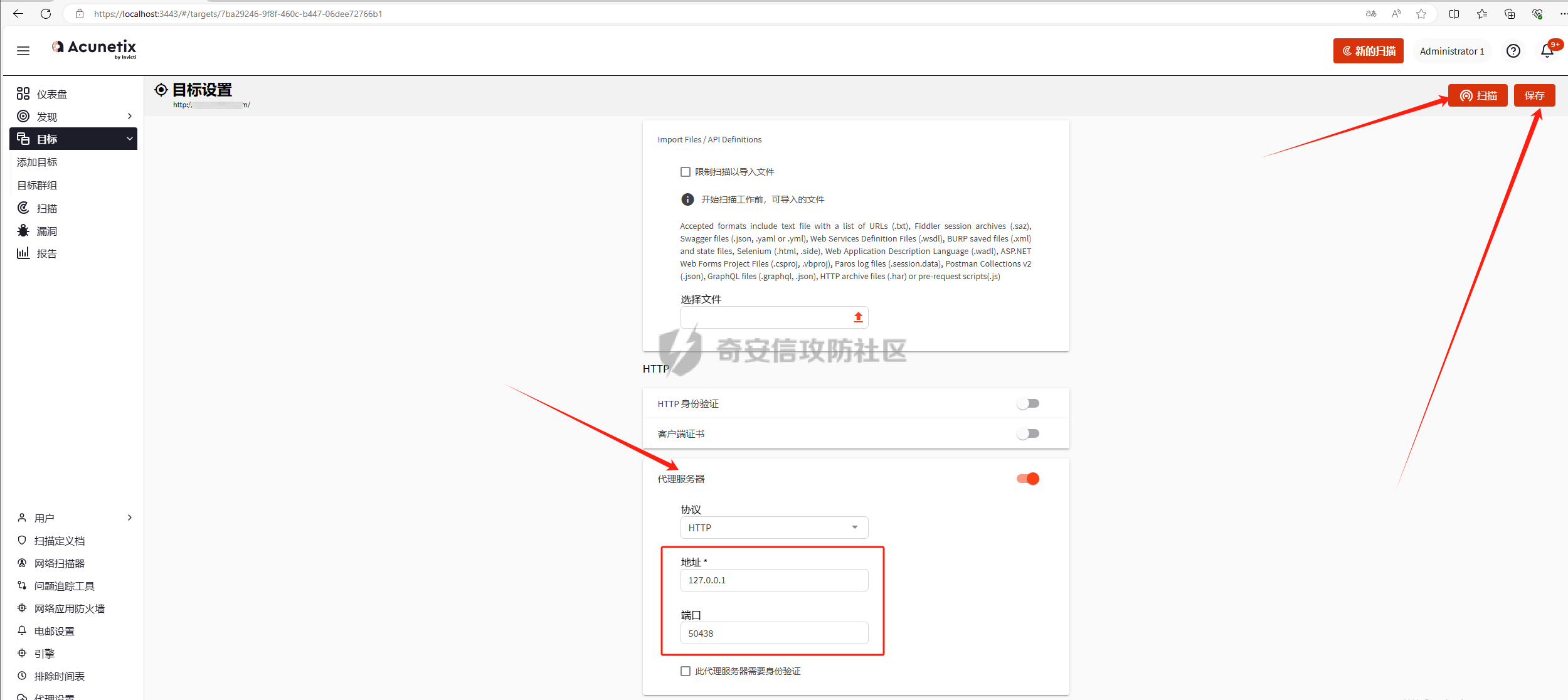Click the 端口 port input field
Screen dimensions: 1568x700
point(774,633)
